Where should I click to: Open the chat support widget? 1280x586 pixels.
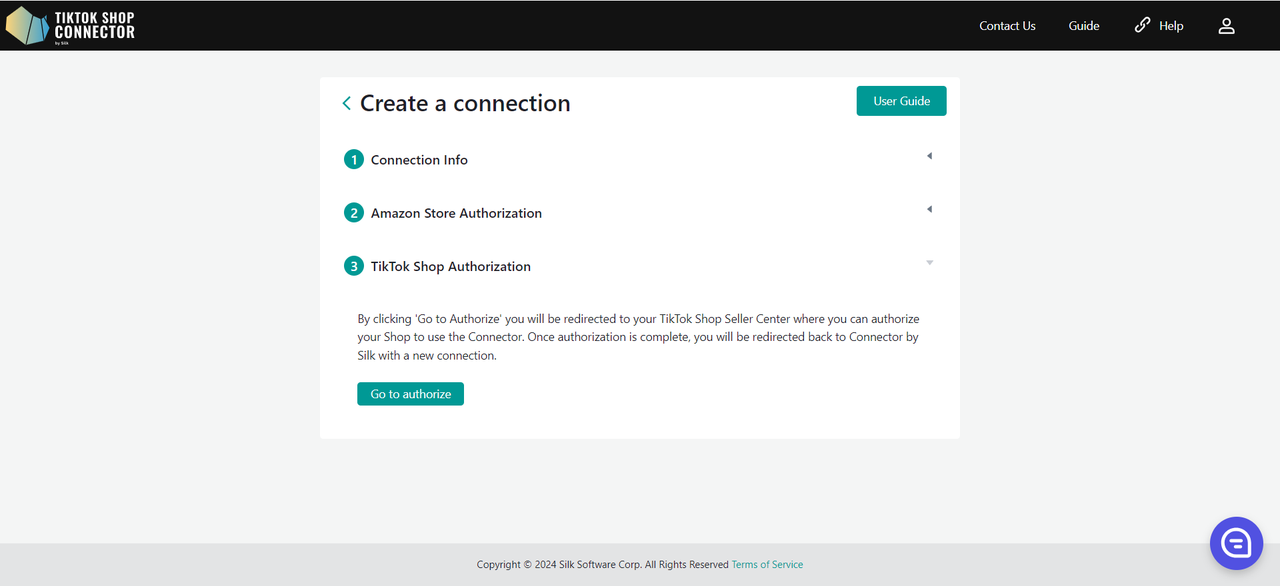pyautogui.click(x=1236, y=543)
